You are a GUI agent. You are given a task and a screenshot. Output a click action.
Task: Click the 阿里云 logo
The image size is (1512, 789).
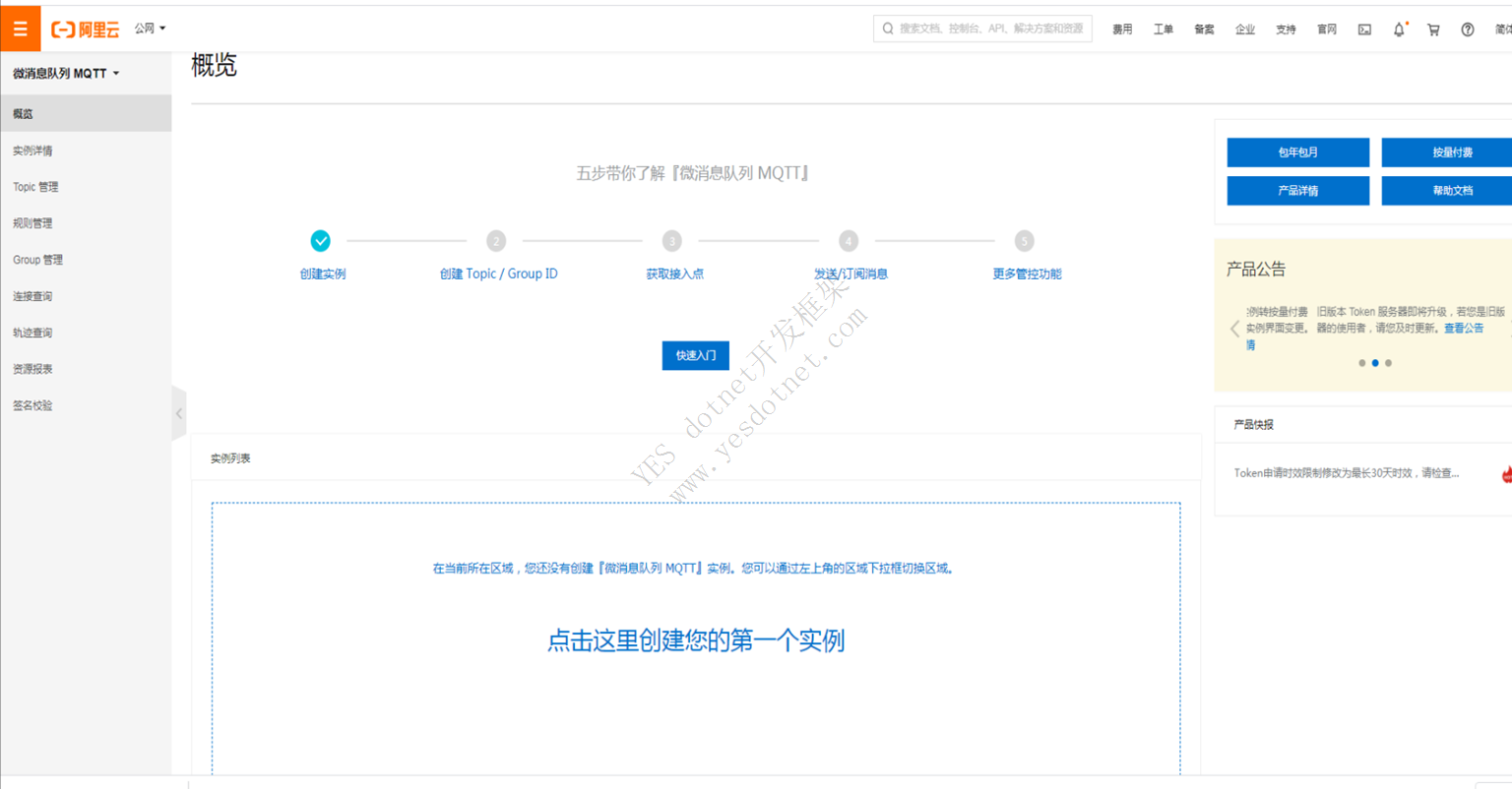86,30
